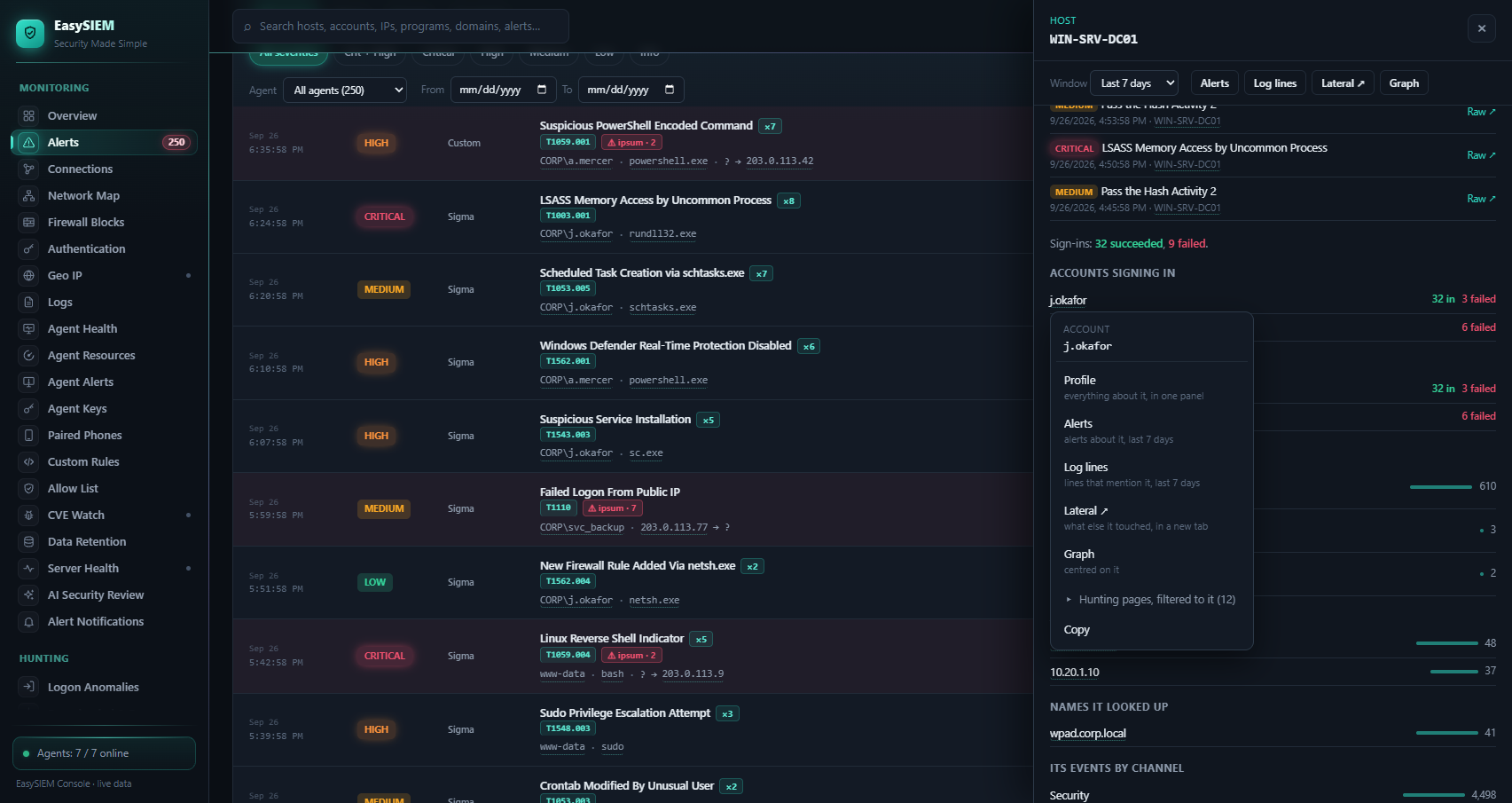Click the CVE Watch icon
This screenshot has width=1512, height=803.
(29, 516)
